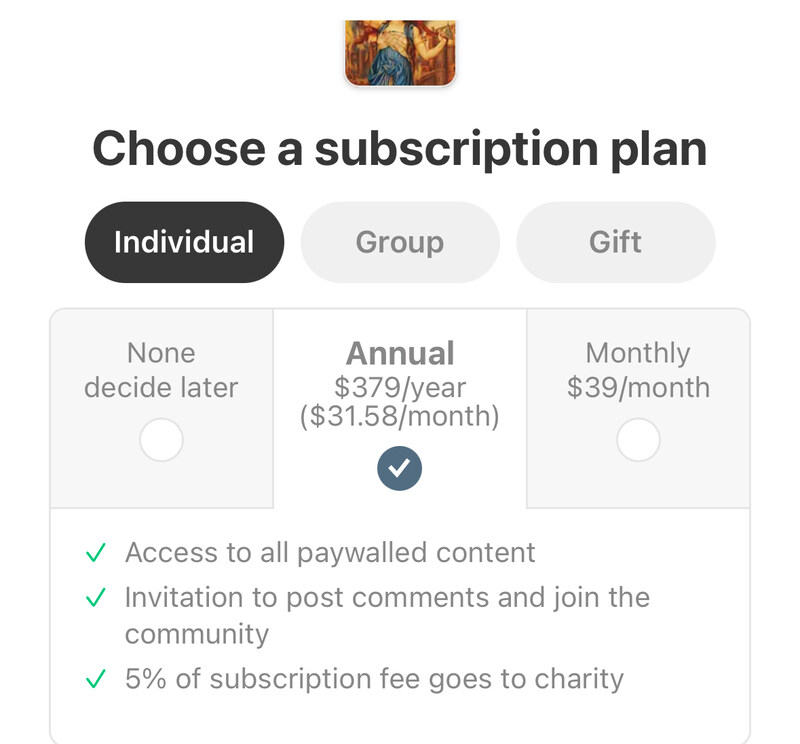The height and width of the screenshot is (744, 800).
Task: Click the green checkmark beside Invitation benefit
Action: (x=96, y=598)
